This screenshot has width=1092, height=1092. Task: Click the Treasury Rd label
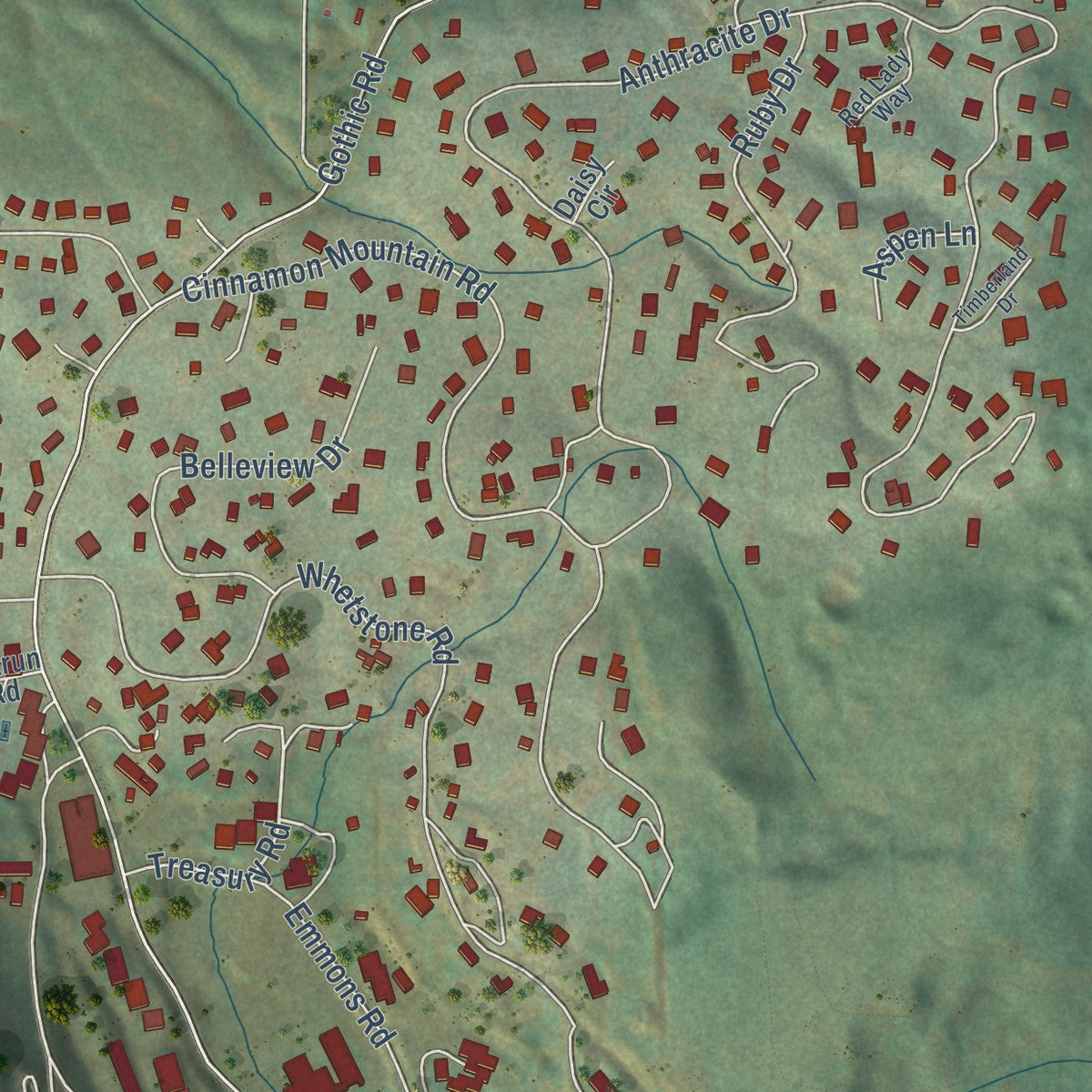coord(220,856)
